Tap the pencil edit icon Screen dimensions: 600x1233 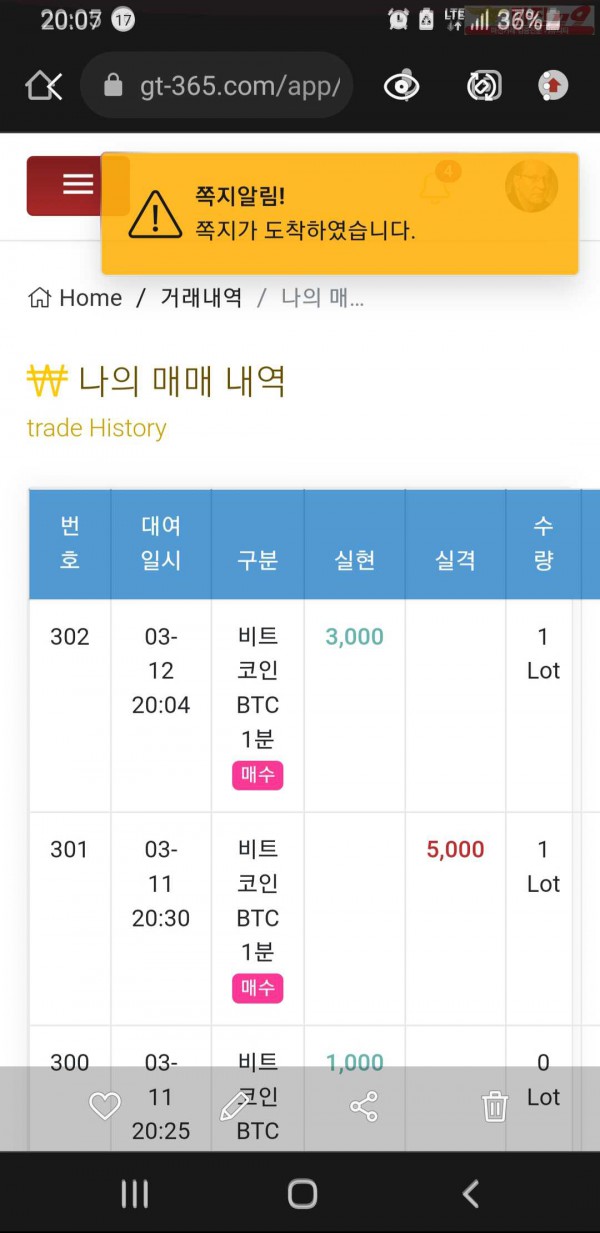234,1106
